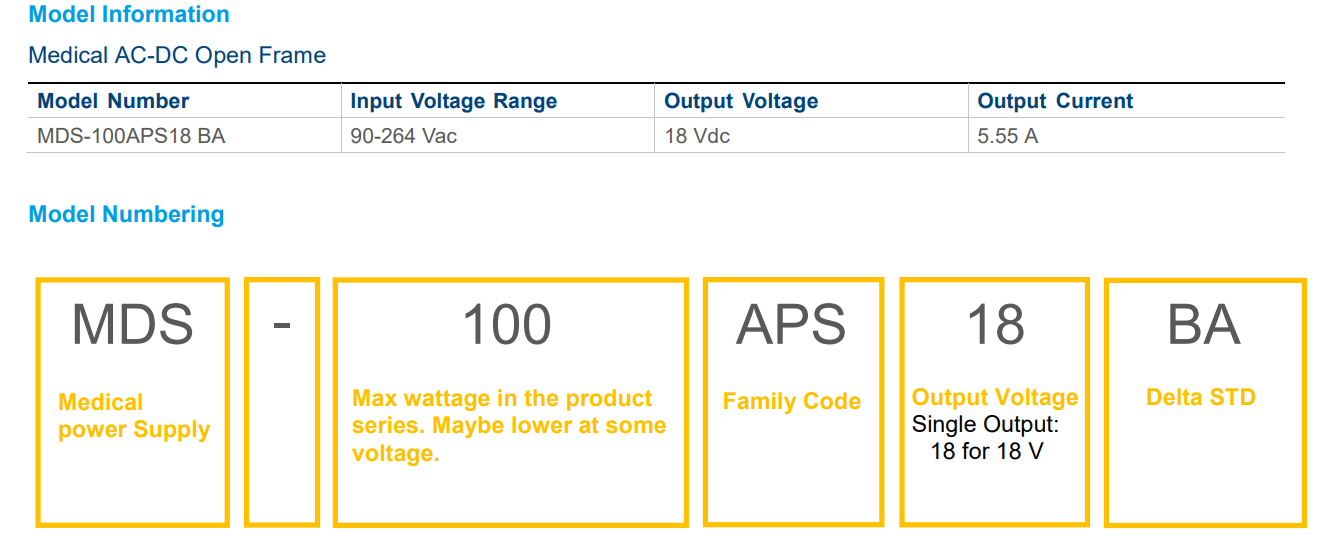Viewport: 1332px width, 535px height.
Task: Click the Model Information heading
Action: [129, 15]
